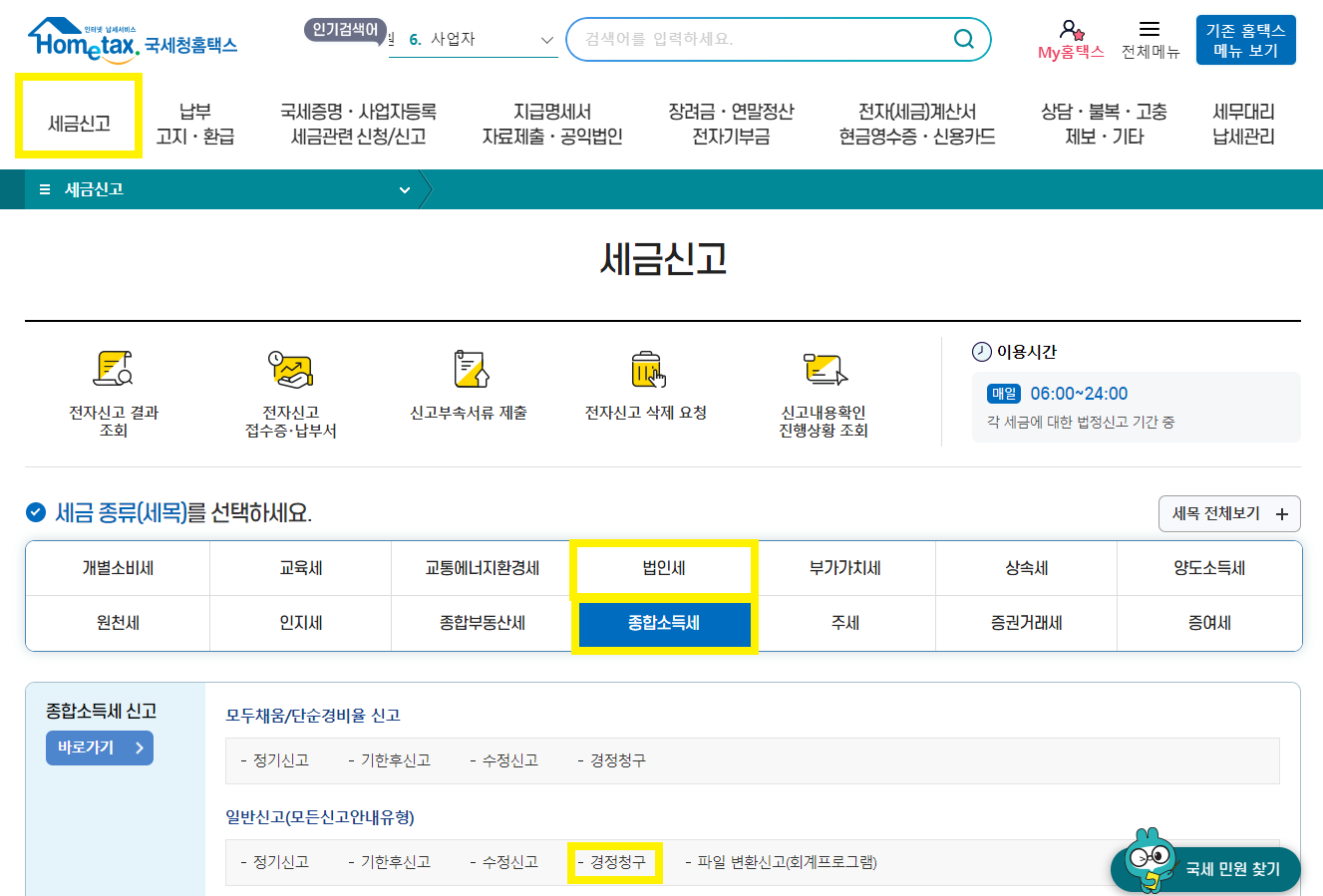Click the list icon in teal breadcrumb bar
The image size is (1323, 896).
coord(45,189)
